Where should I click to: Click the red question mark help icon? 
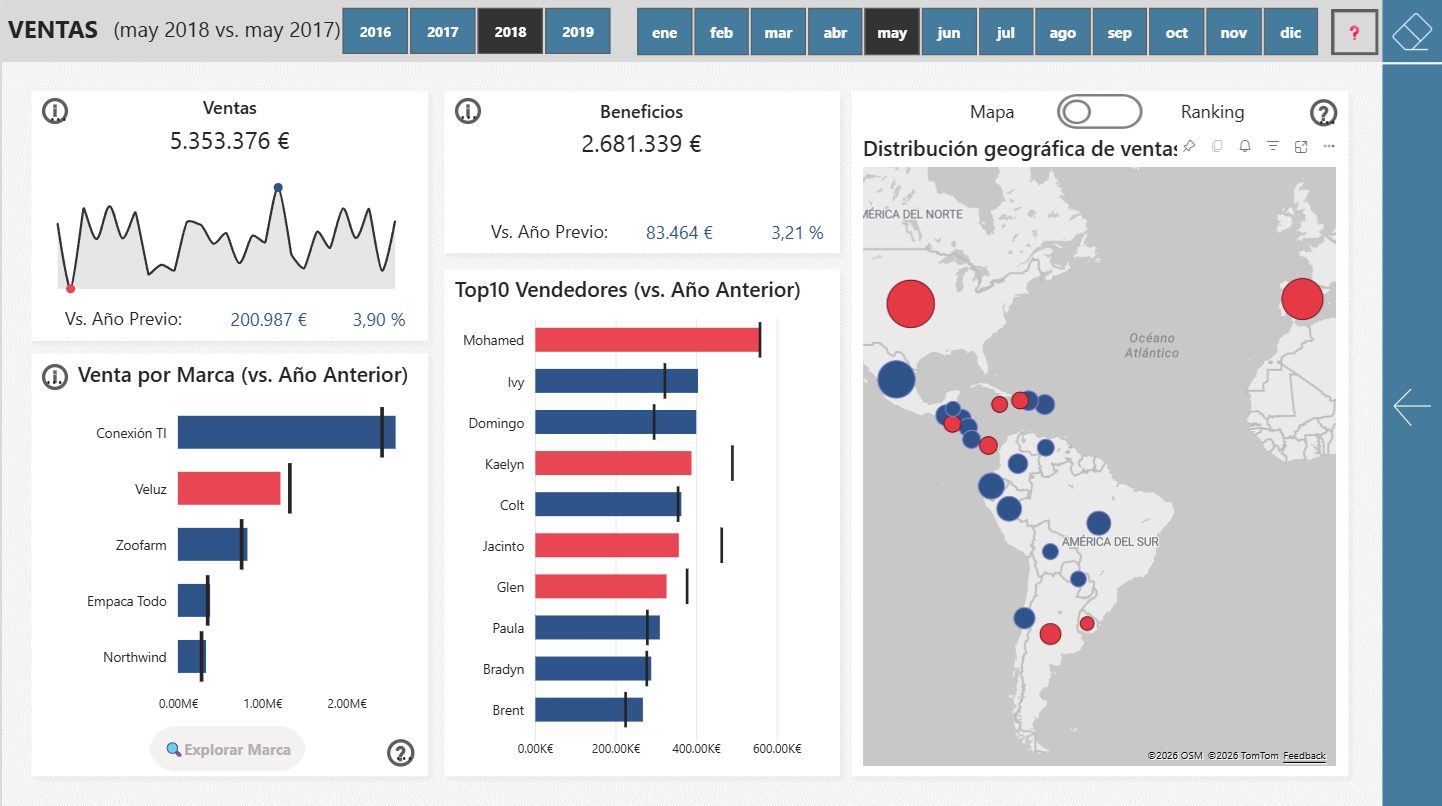[x=1354, y=32]
